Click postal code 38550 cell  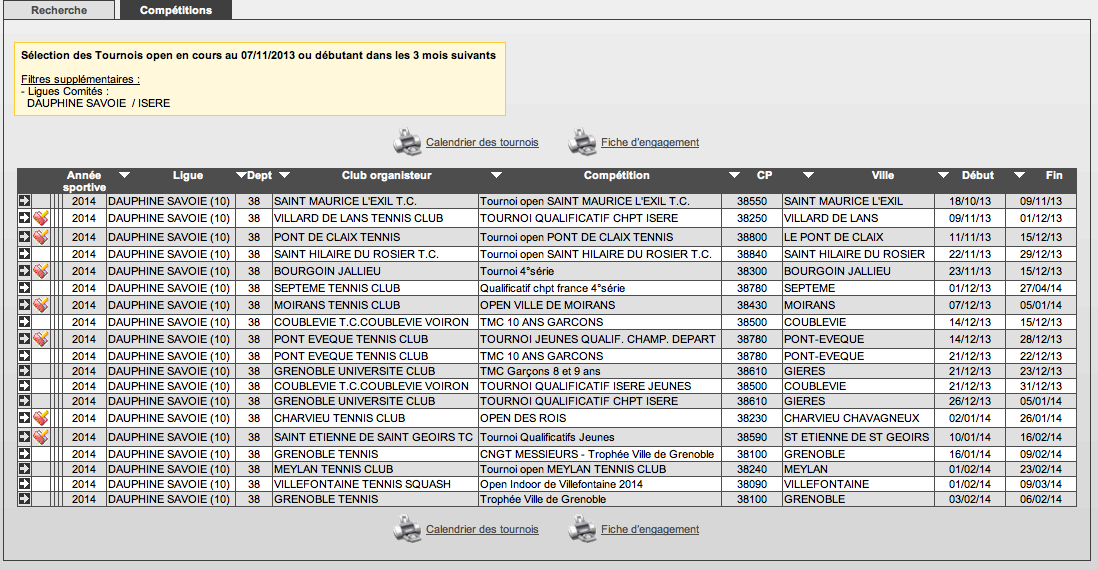751,201
